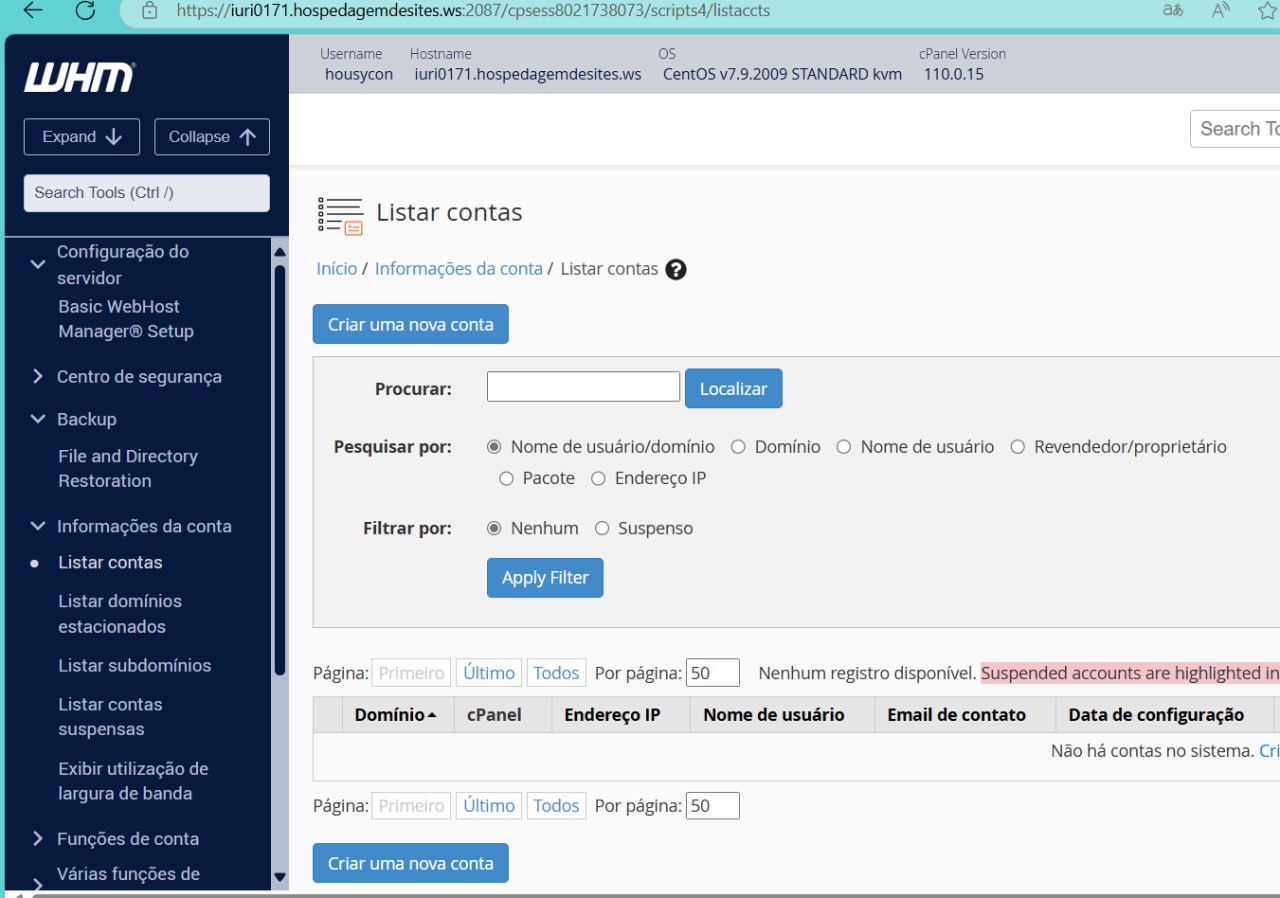Click the Primeiro button above the table
The image size is (1280, 898).
coord(411,673)
